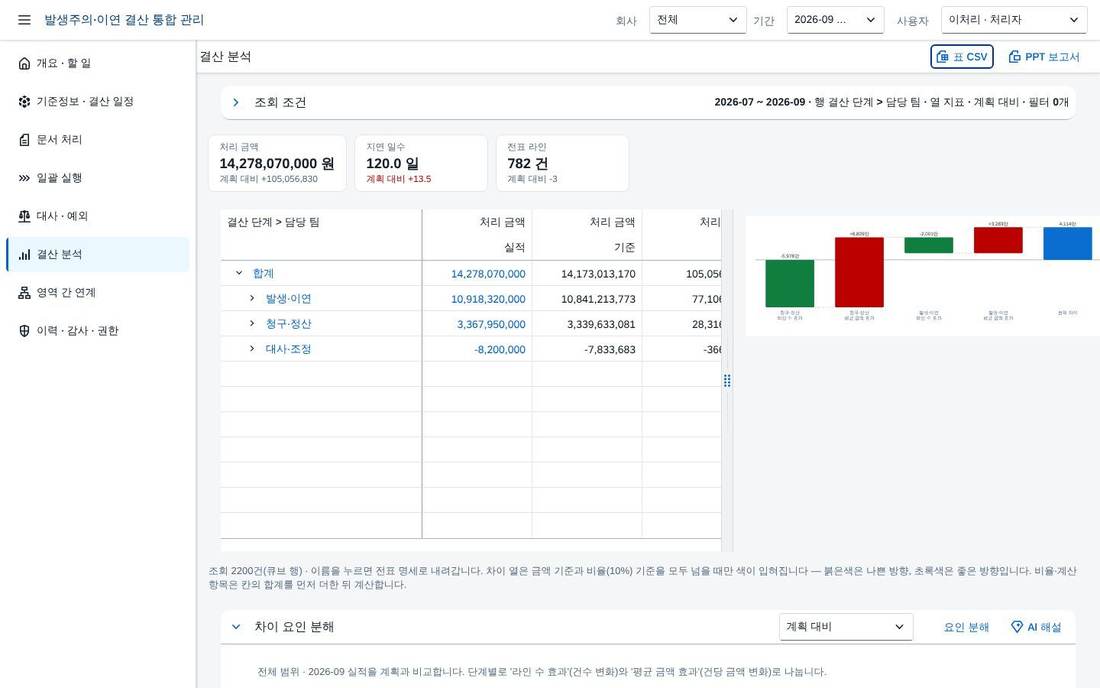Open the 대사·조정 amount -8,200,000 link

coord(499,349)
